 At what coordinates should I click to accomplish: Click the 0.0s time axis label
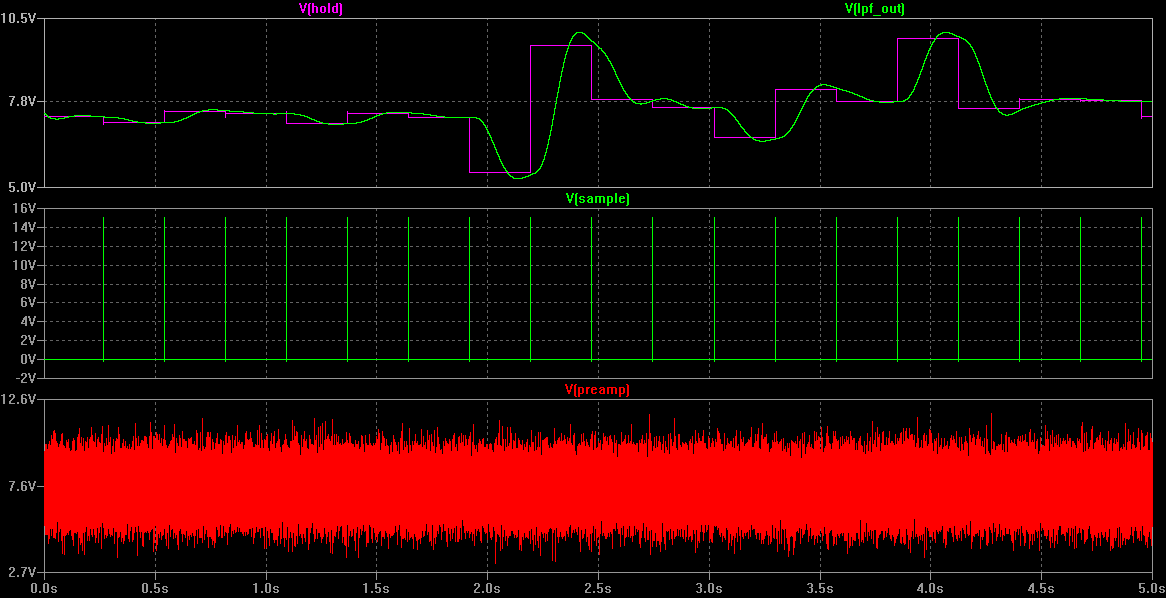45,588
